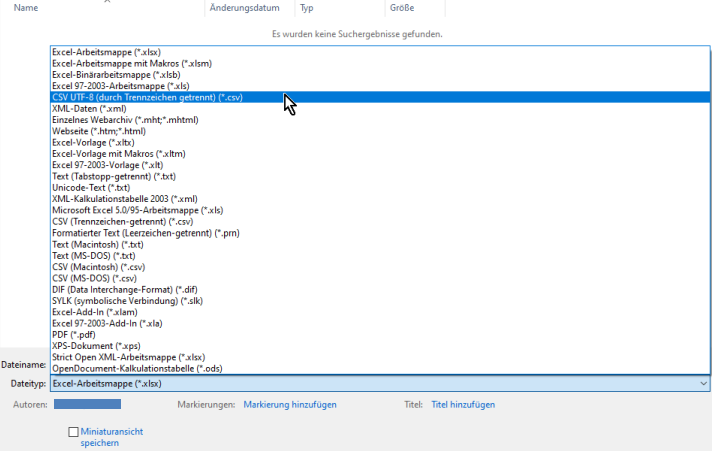Image resolution: width=713 pixels, height=451 pixels.
Task: Choose Unicode-Text (*.txt) format
Action: pos(91,187)
